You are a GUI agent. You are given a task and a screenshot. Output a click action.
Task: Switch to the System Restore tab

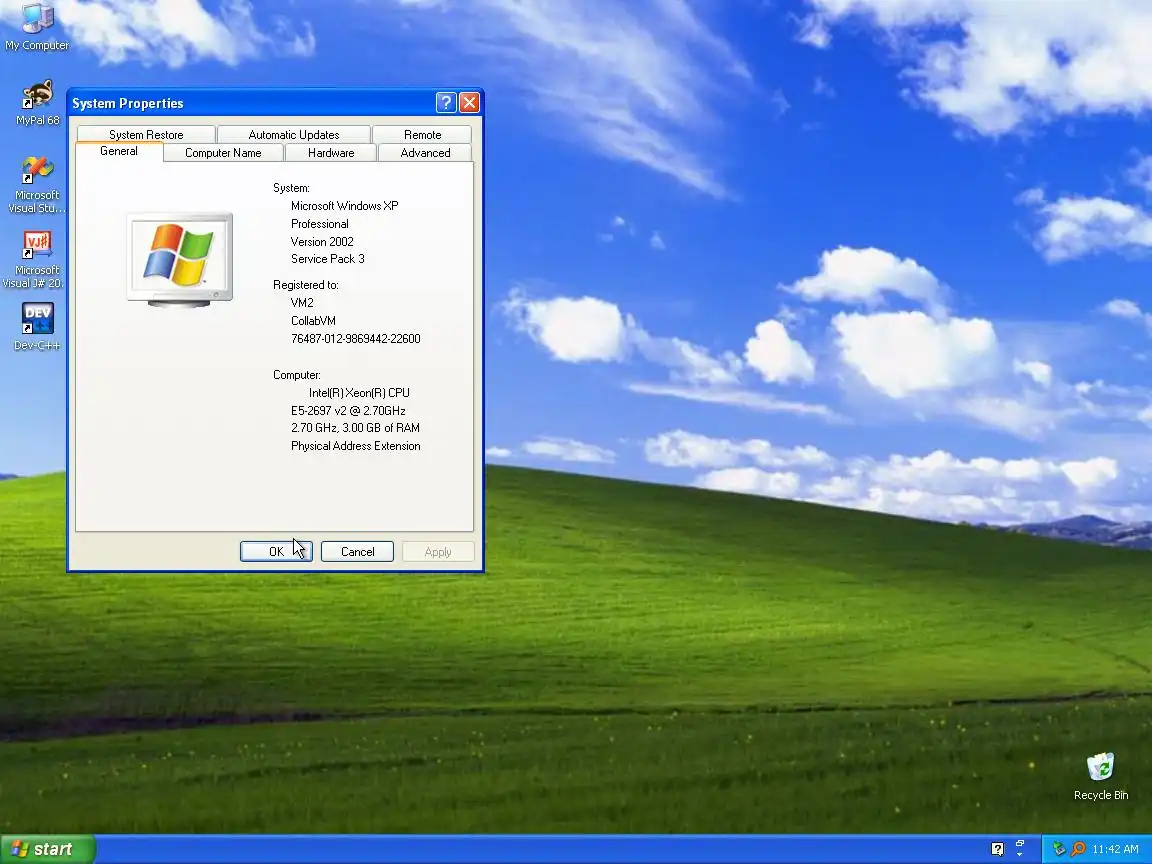click(x=146, y=134)
